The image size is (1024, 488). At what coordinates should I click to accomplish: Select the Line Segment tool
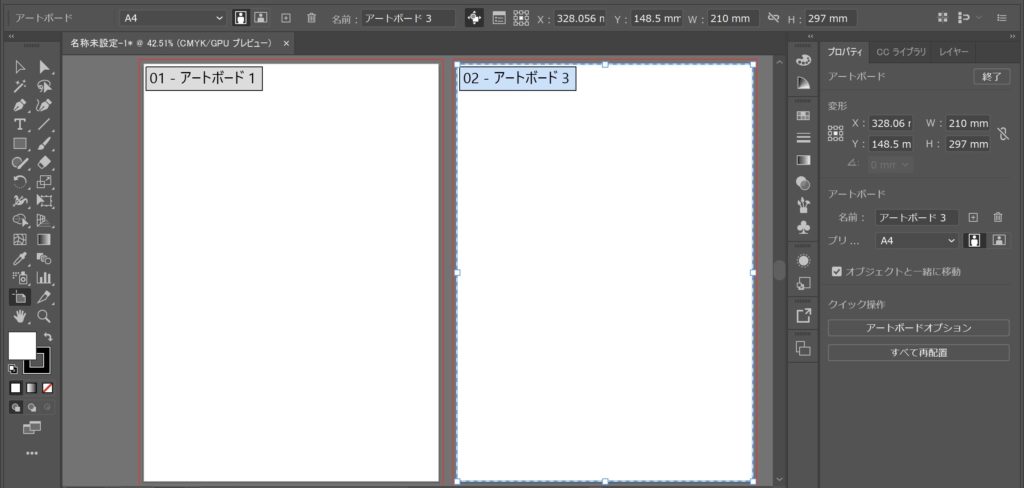[44, 124]
